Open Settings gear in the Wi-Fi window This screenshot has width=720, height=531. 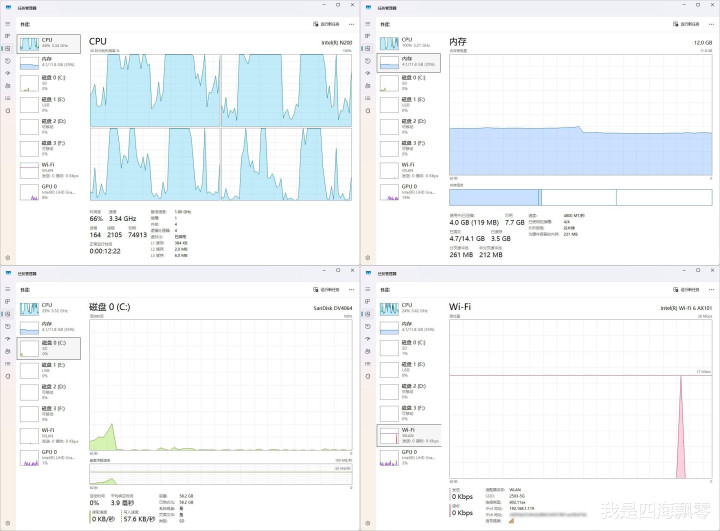[x=367, y=525]
